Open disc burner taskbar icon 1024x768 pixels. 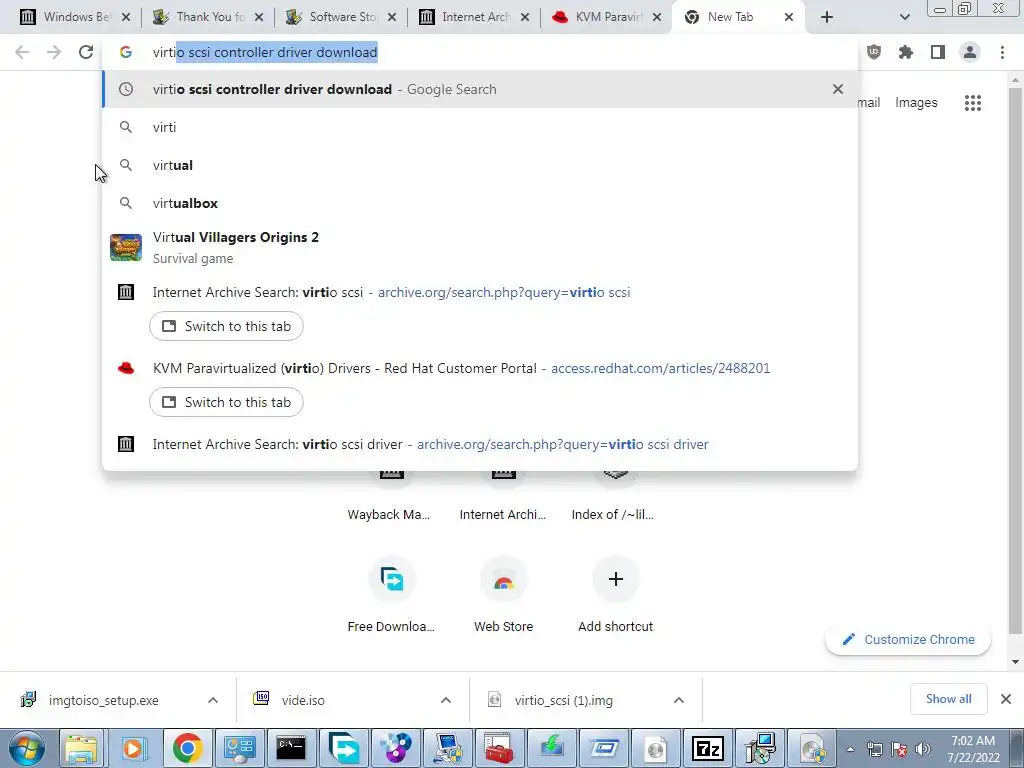[x=395, y=748]
